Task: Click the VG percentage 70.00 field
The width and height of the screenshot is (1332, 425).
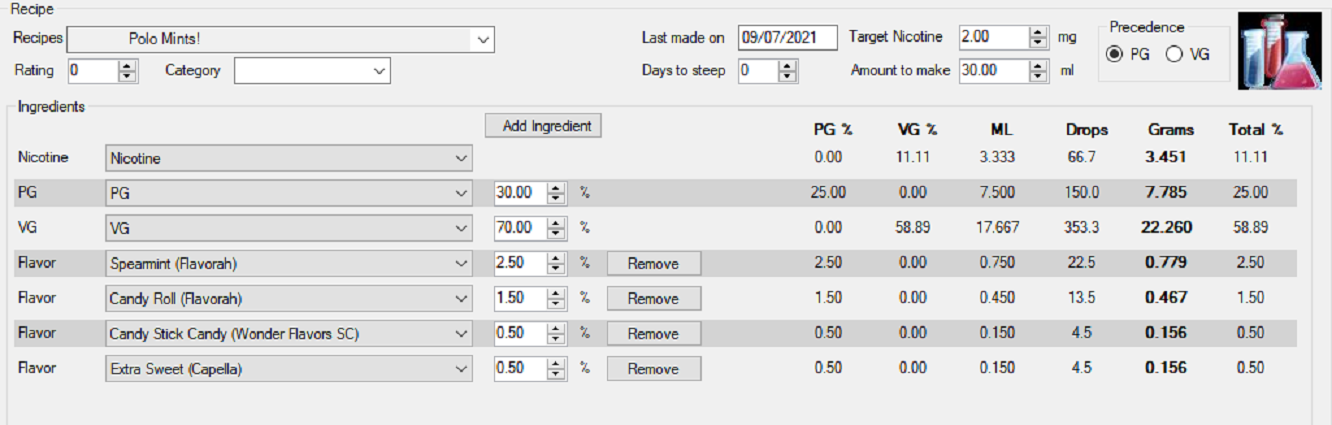Action: [531, 228]
